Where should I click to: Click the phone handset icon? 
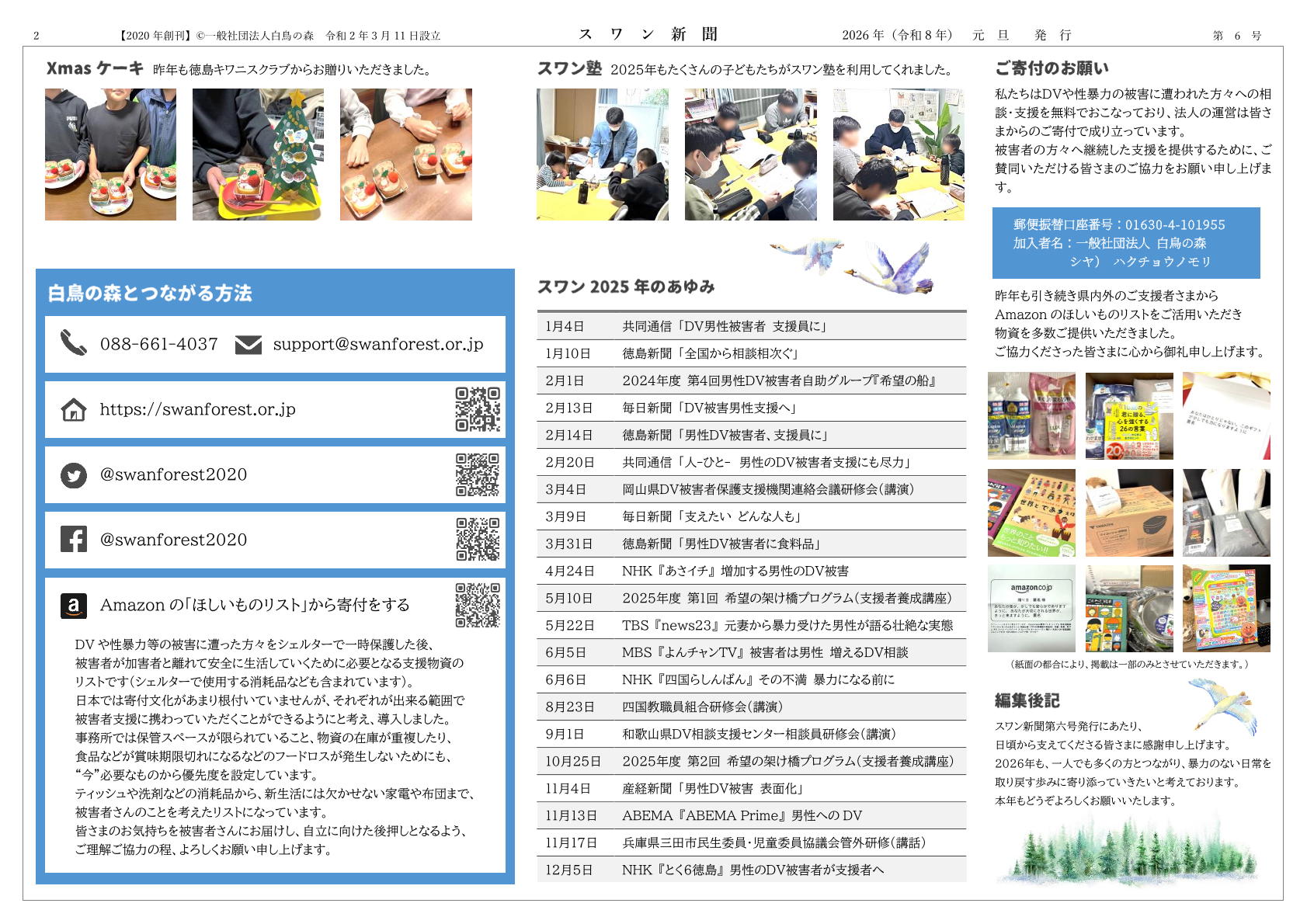click(x=74, y=342)
